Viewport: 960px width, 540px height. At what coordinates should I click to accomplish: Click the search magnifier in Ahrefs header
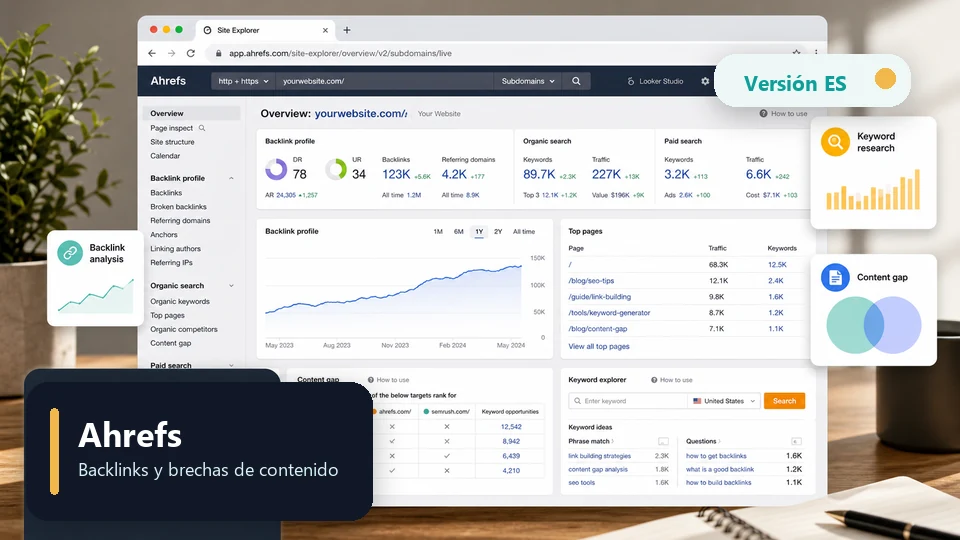(576, 81)
